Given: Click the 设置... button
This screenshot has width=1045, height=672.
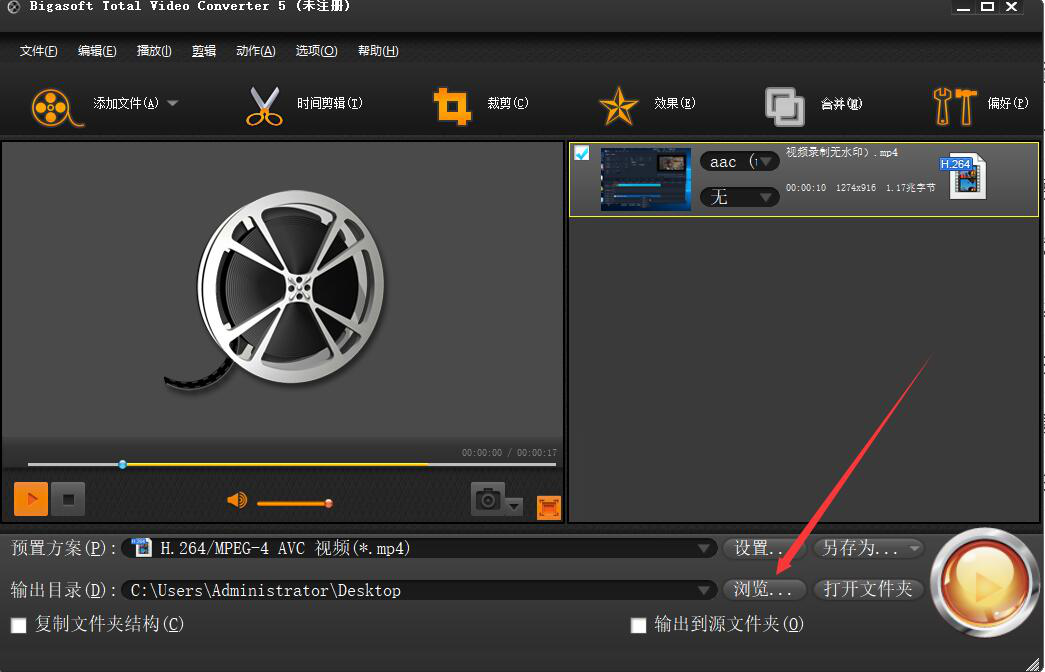Looking at the screenshot, I should tap(764, 549).
